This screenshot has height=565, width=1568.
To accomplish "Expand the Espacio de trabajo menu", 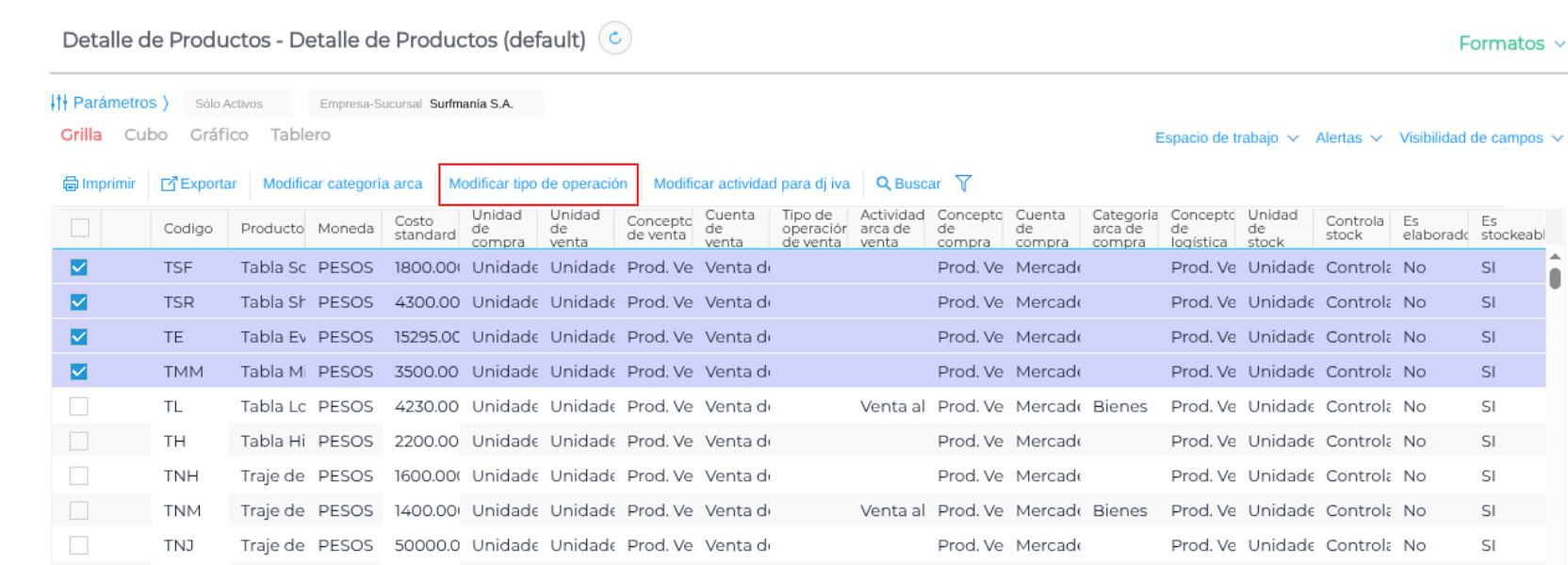I will click(1226, 137).
